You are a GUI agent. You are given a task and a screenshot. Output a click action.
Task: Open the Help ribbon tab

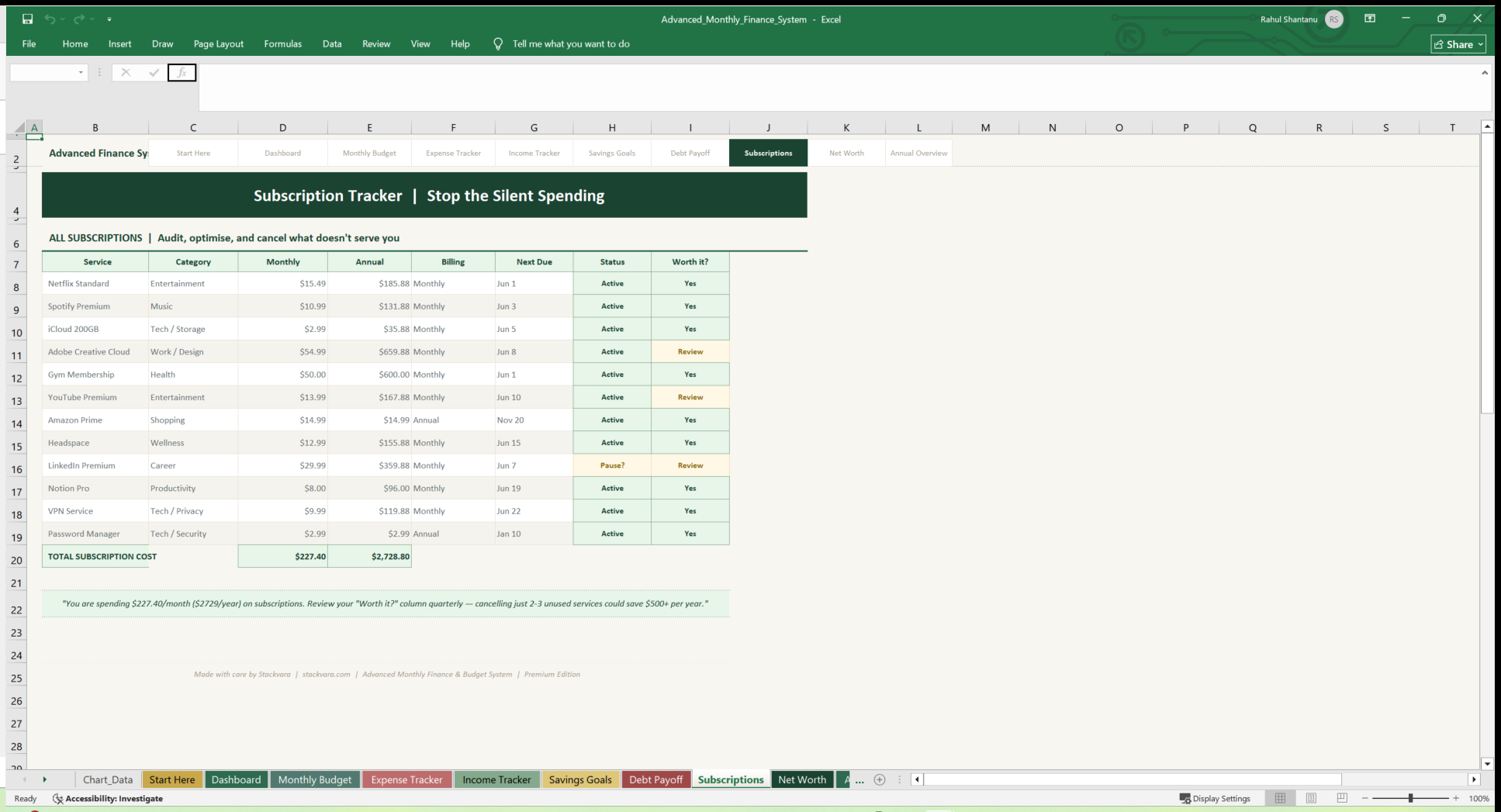point(460,44)
